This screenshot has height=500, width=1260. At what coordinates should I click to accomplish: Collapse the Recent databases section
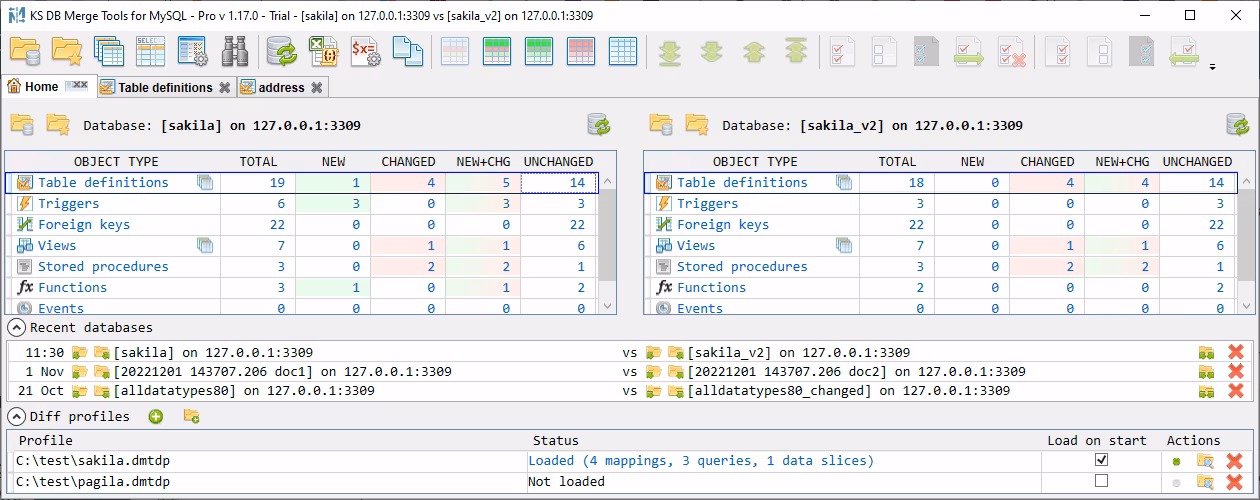[x=16, y=328]
